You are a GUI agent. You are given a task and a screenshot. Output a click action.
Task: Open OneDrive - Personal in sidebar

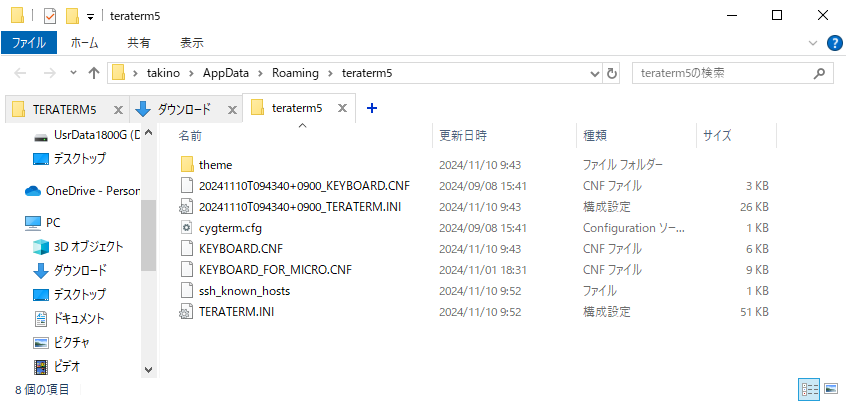pos(82,191)
